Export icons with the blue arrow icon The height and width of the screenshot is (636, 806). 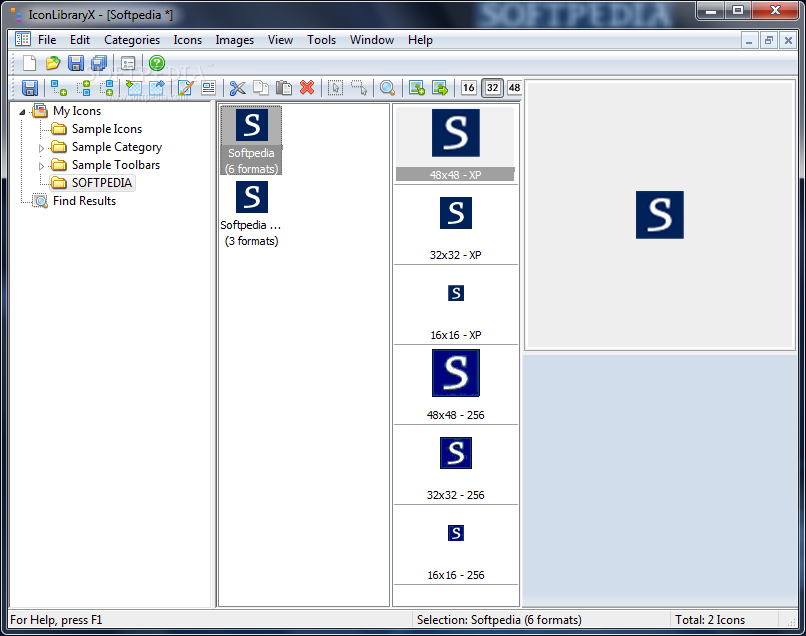(x=157, y=88)
